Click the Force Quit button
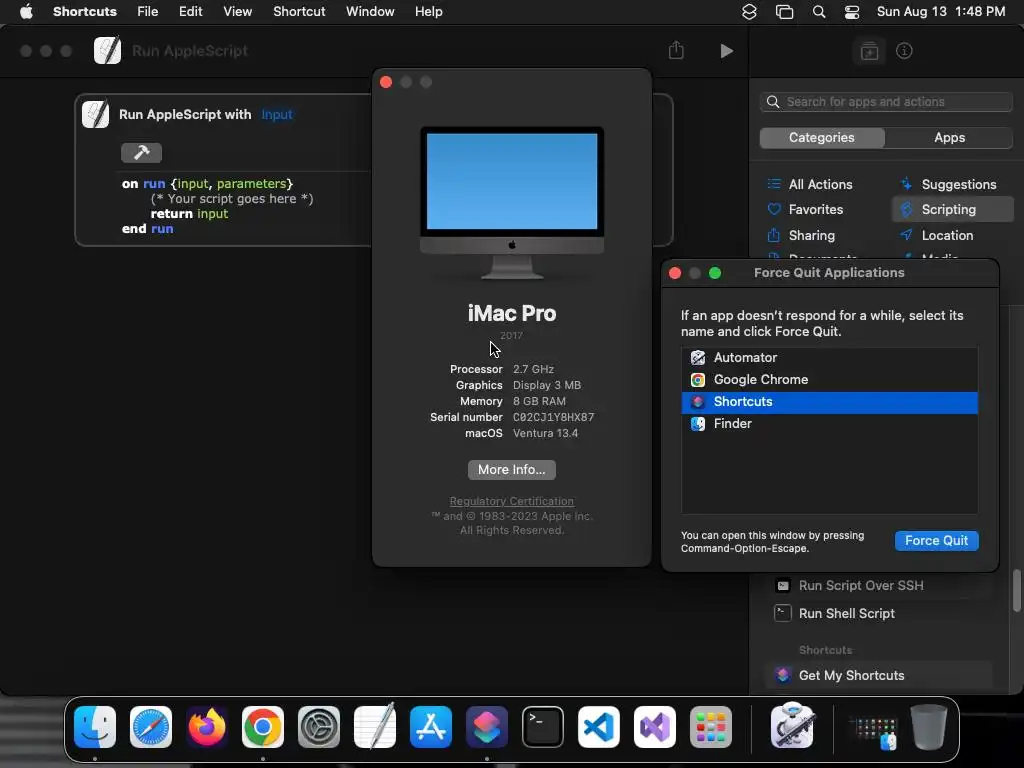 (x=936, y=541)
